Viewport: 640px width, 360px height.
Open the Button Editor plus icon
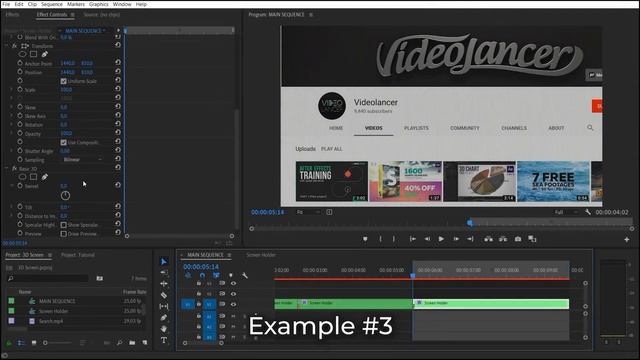627,240
